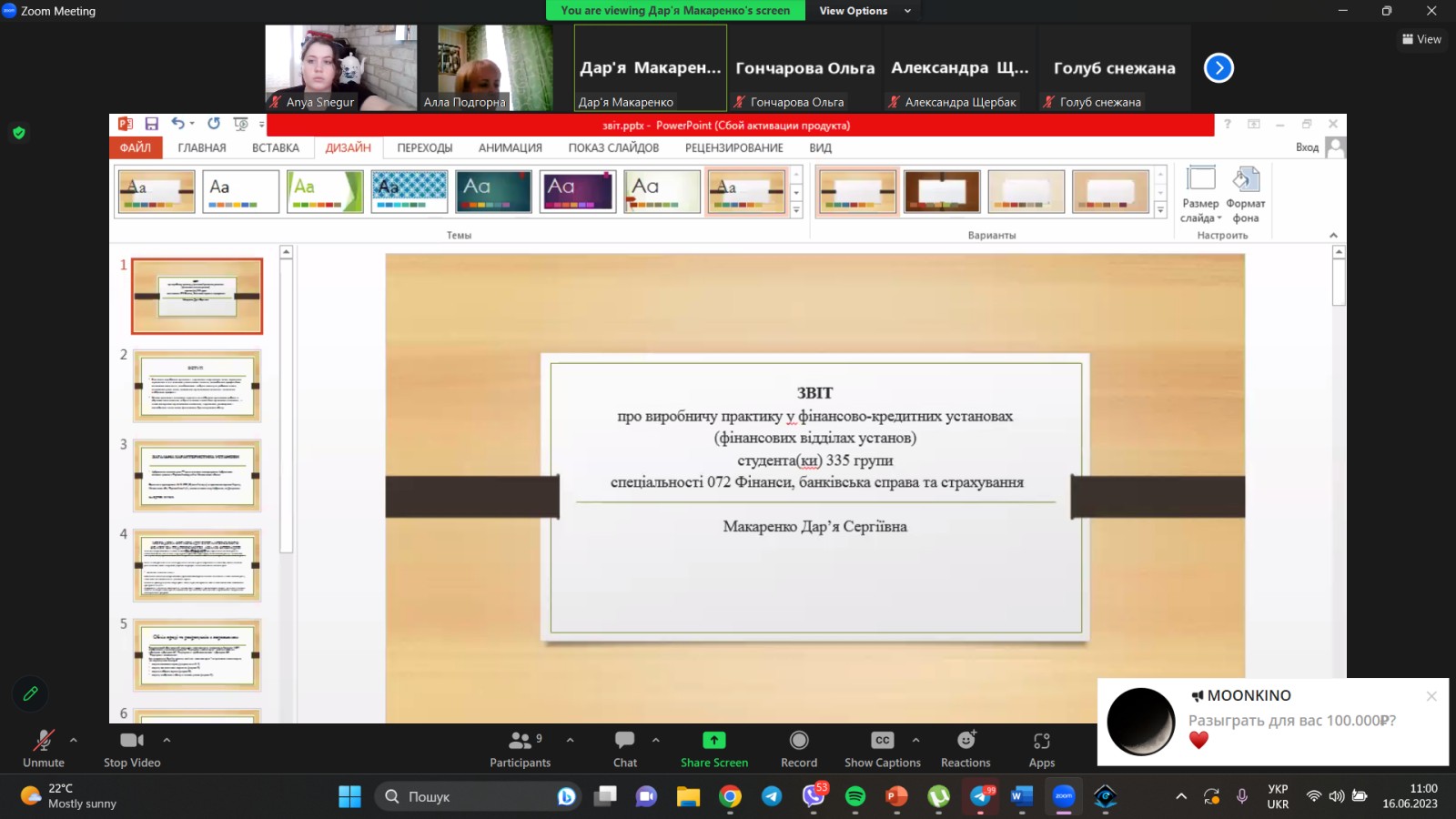The width and height of the screenshot is (1456, 819).
Task: Unmute the microphone
Action: [x=43, y=741]
